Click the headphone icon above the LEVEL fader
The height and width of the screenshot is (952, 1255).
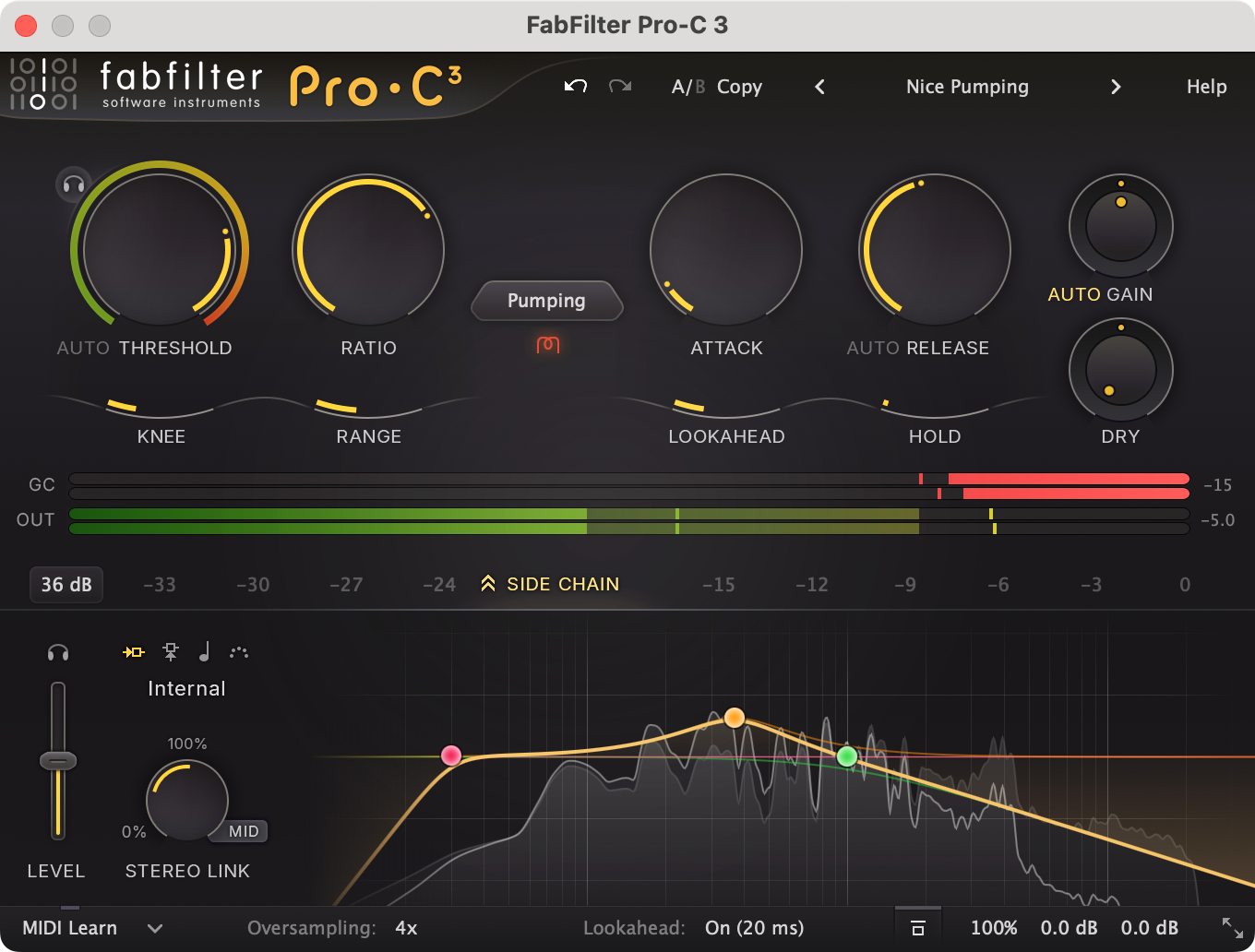pos(57,652)
